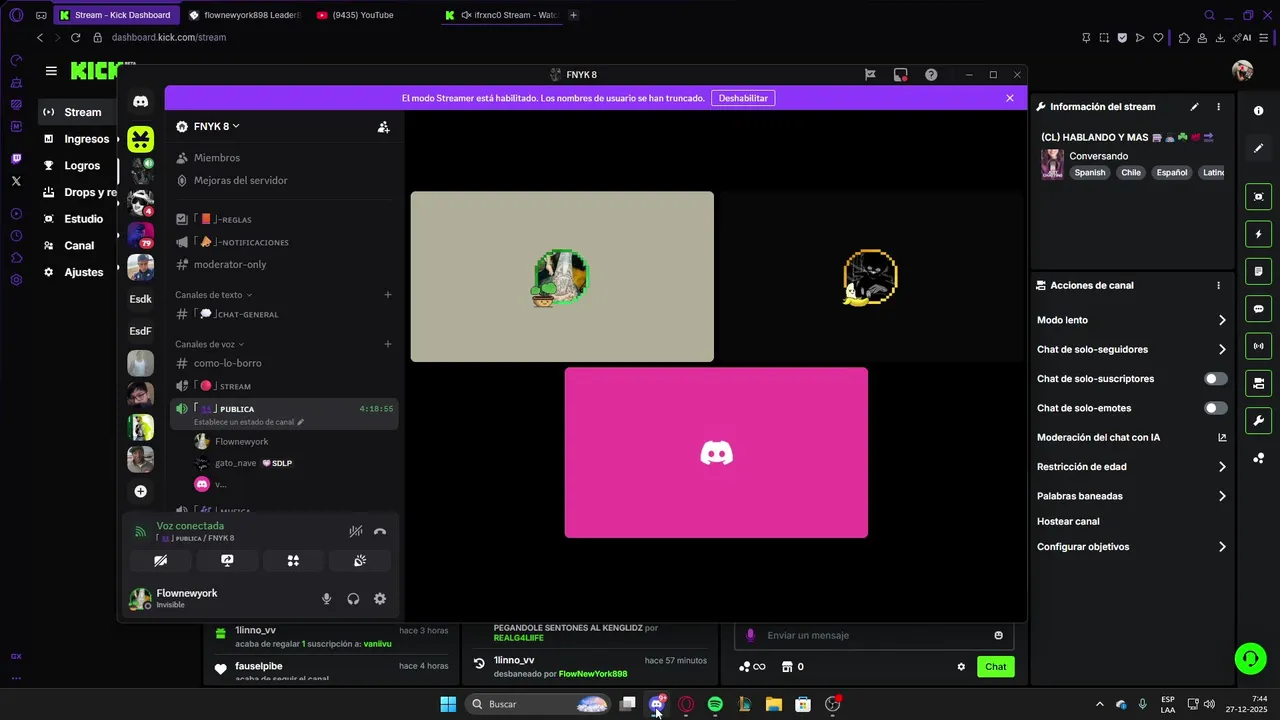Screen dimensions: 1280x720
Task: Open Kick hamburger menu
Action: (51, 71)
